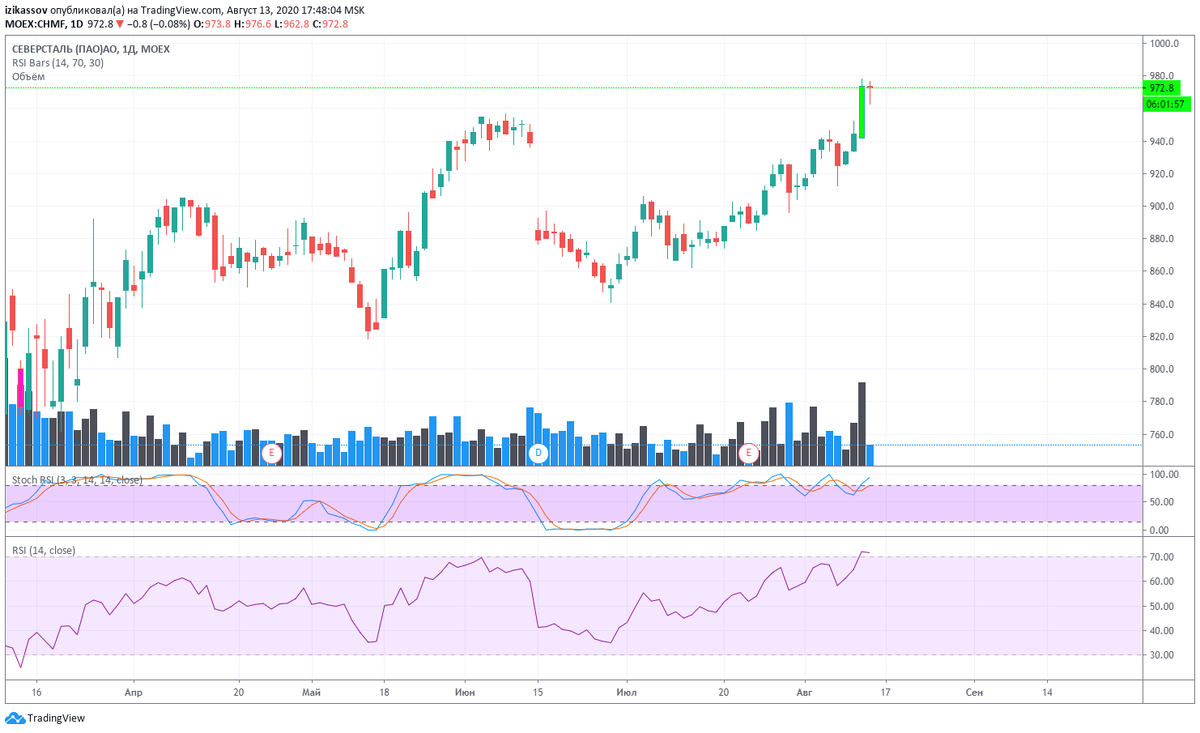Click the TradingView cloud logo icon
The width and height of the screenshot is (1200, 733).
click(15, 717)
